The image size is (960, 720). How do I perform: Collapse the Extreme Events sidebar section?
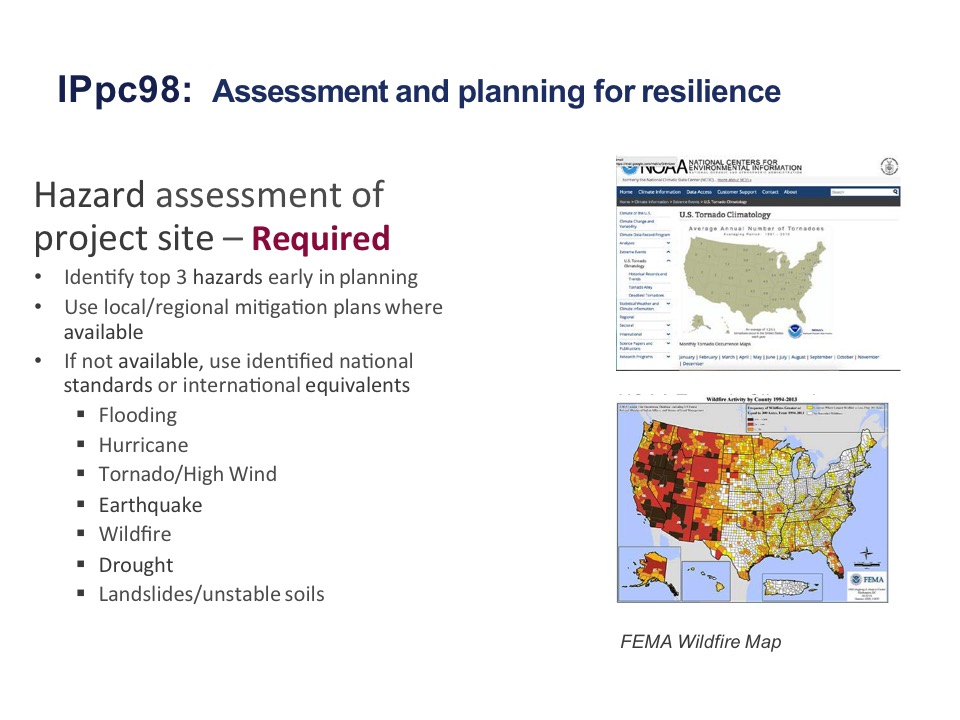(x=668, y=251)
